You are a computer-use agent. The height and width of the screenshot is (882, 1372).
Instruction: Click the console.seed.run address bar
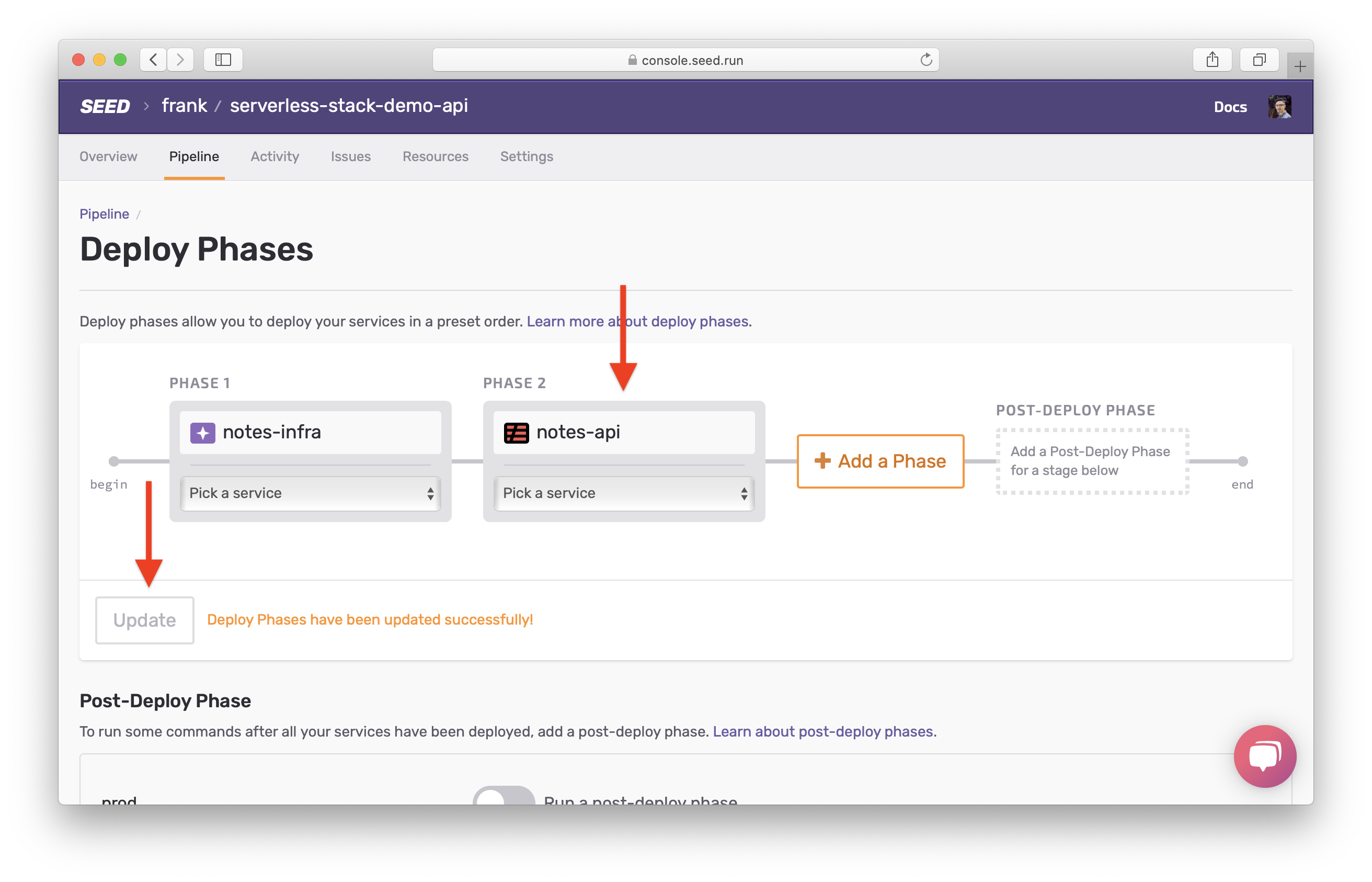click(x=684, y=60)
